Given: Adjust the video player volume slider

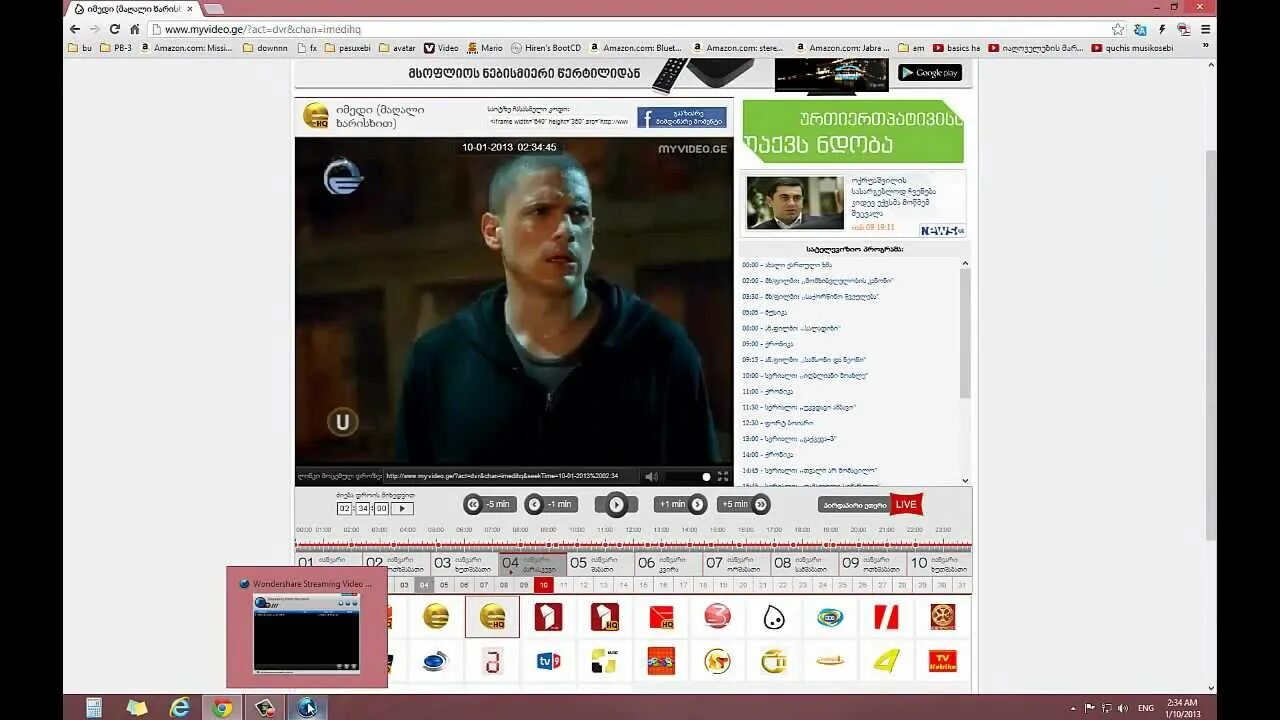Looking at the screenshot, I should [688, 477].
